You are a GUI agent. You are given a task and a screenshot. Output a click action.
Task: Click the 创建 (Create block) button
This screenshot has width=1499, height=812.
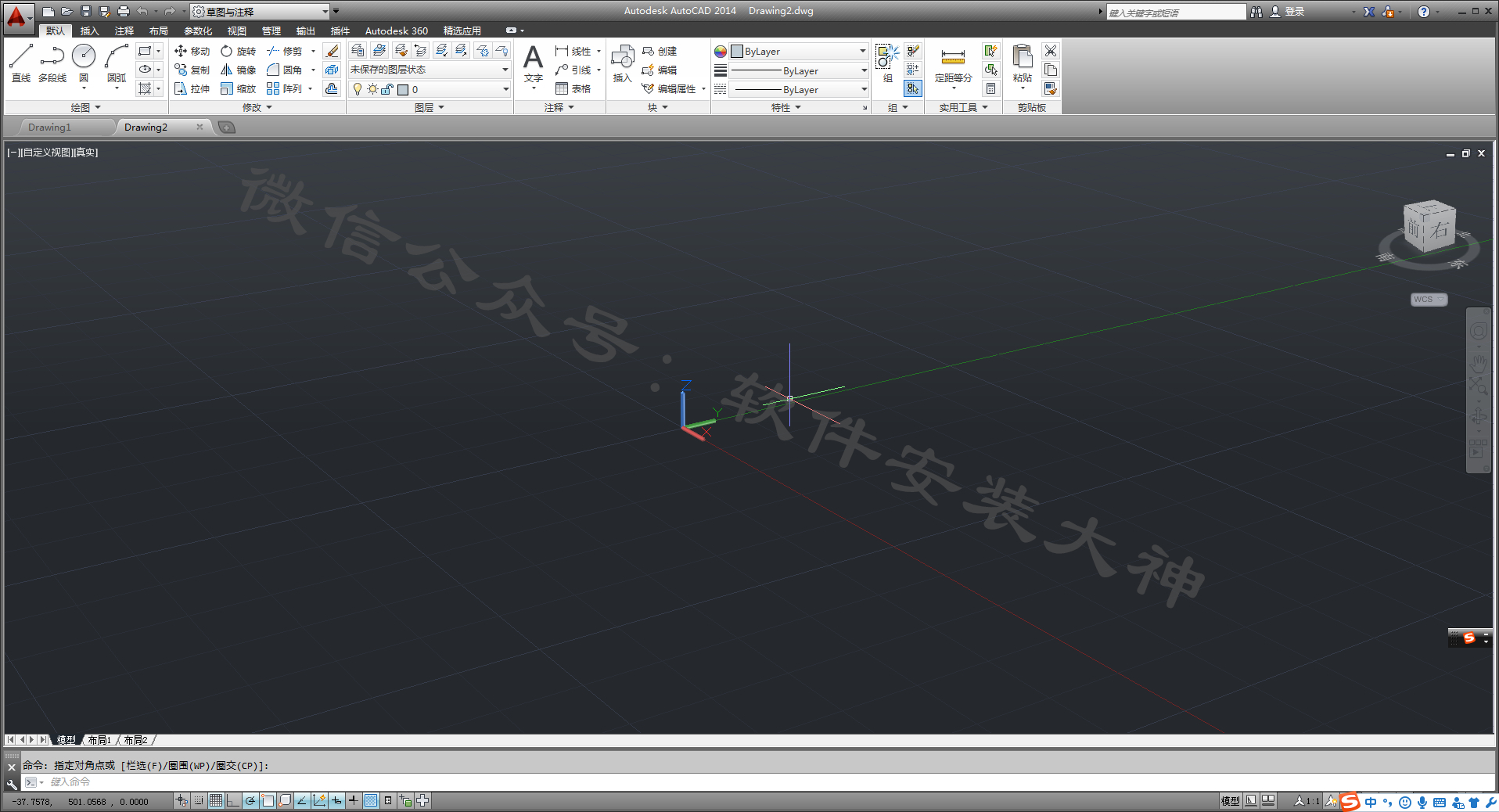pyautogui.click(x=660, y=51)
